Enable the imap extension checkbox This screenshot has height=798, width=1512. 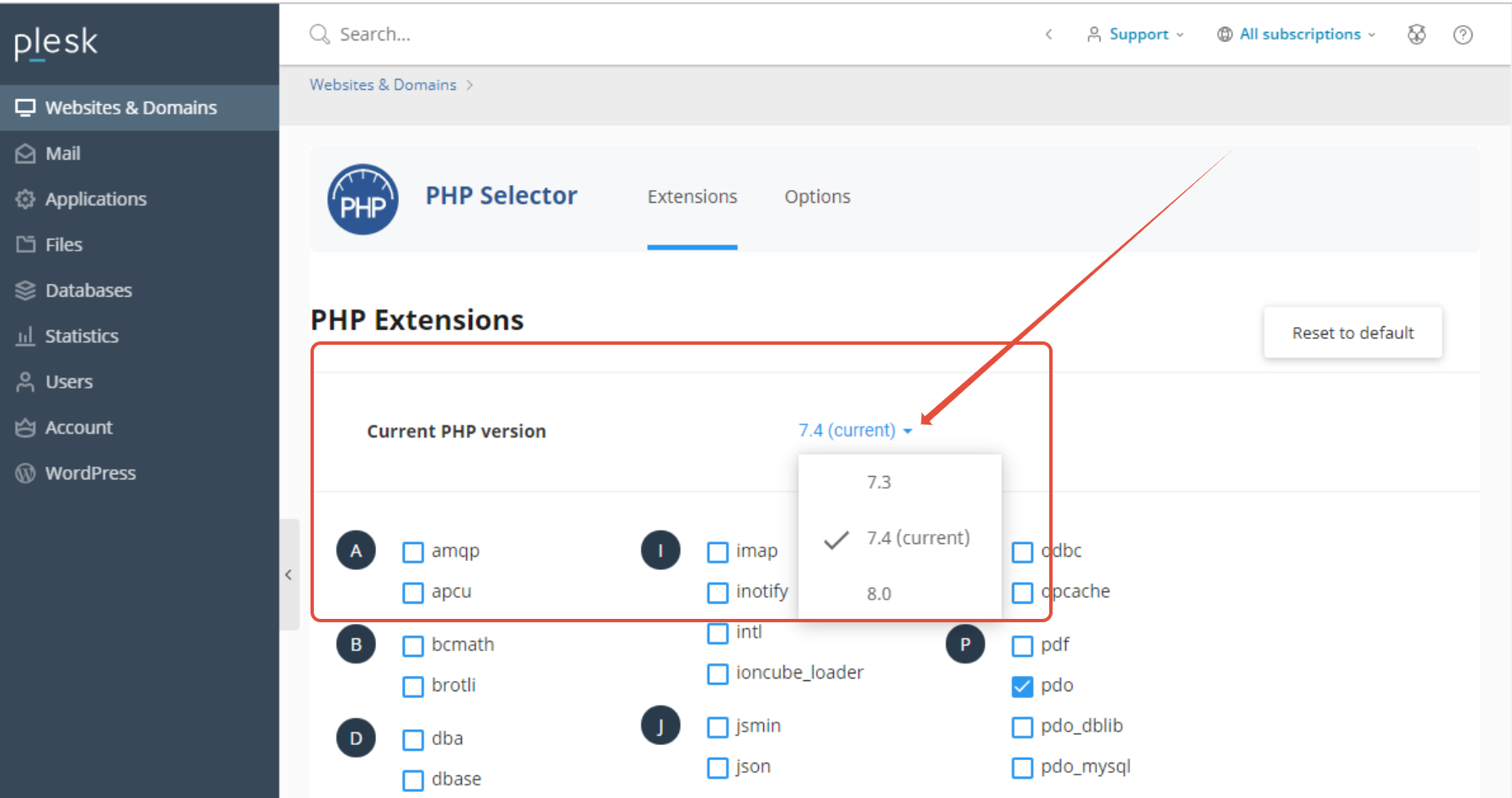coord(718,552)
